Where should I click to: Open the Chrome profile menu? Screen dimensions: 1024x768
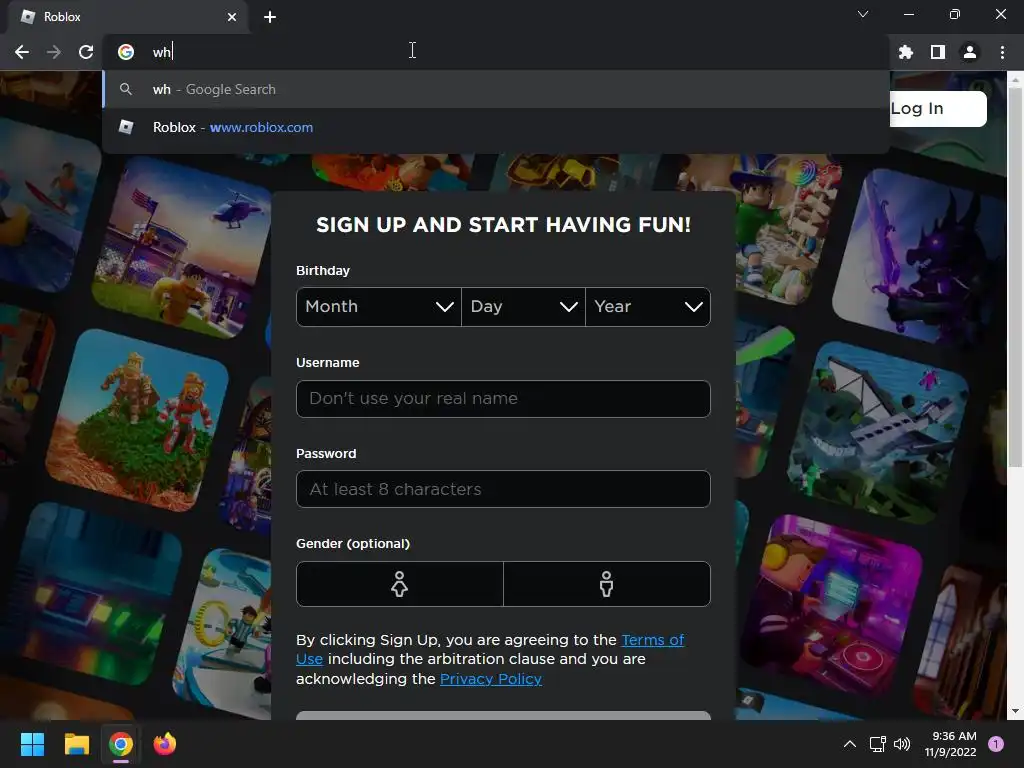970,52
